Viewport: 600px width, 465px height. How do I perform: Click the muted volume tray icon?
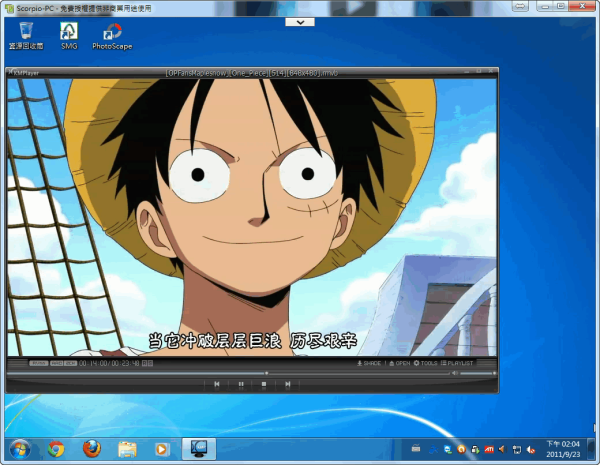click(531, 449)
